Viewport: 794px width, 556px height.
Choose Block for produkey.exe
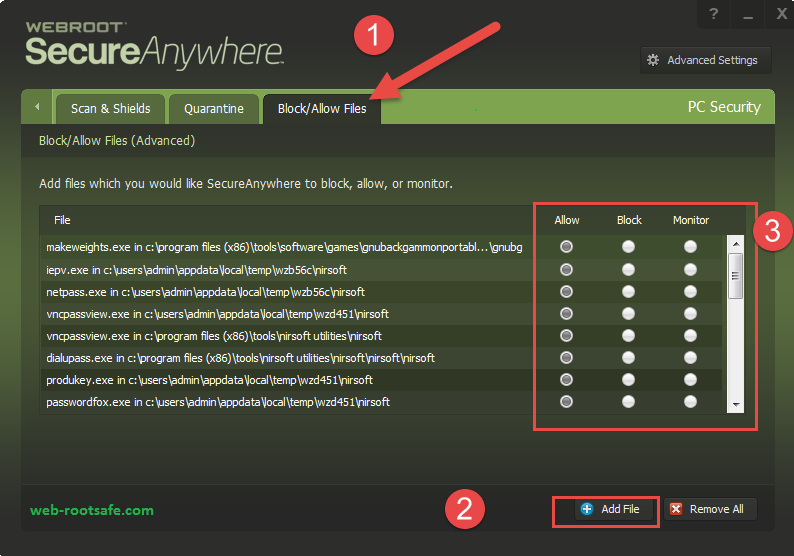[628, 380]
